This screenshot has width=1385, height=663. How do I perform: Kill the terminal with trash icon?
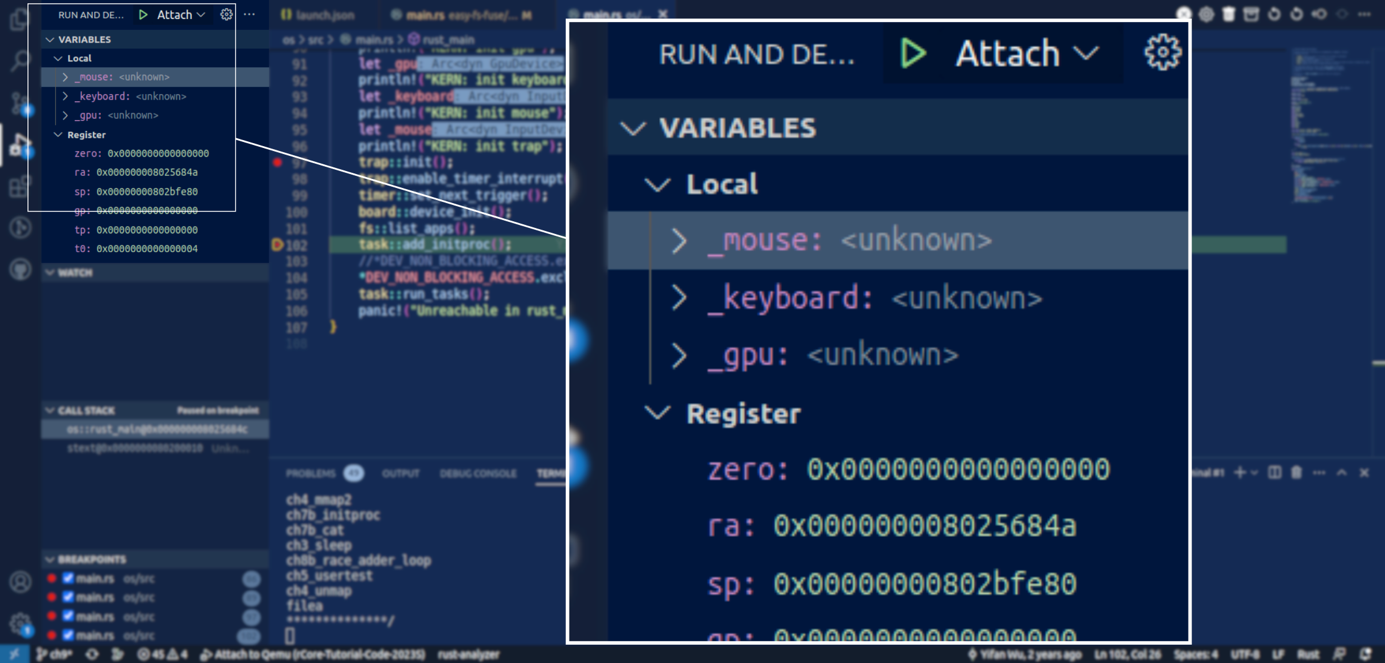(x=1296, y=473)
